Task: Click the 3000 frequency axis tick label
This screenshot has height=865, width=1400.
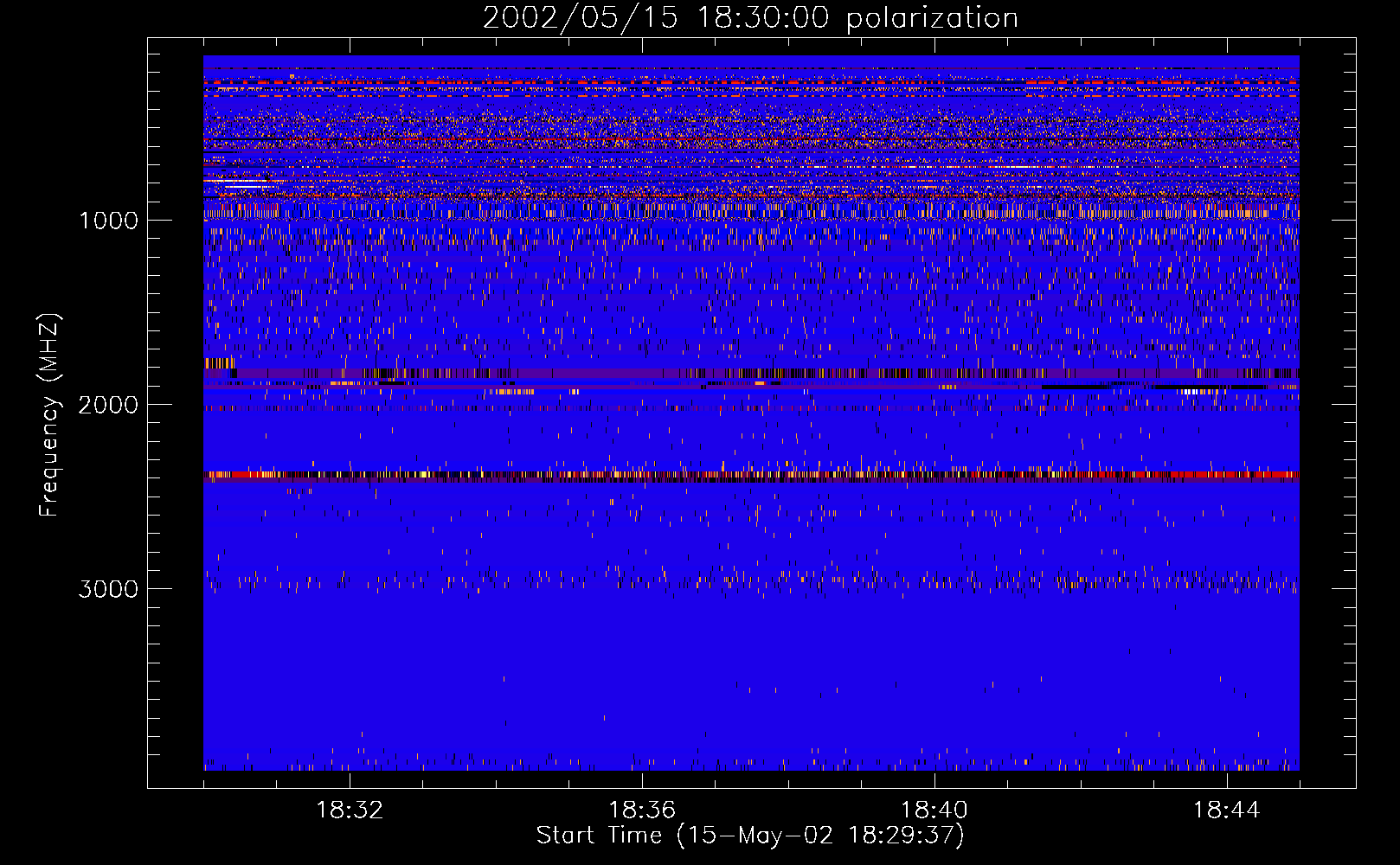Action: coord(108,589)
